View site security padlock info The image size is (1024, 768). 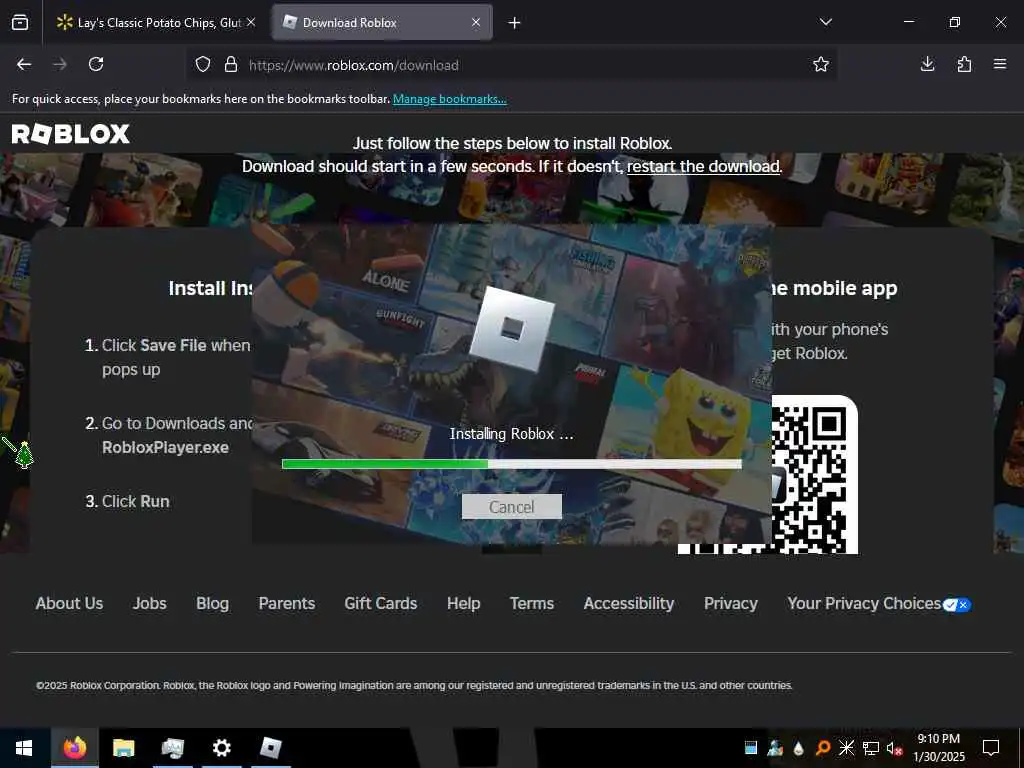coord(231,65)
